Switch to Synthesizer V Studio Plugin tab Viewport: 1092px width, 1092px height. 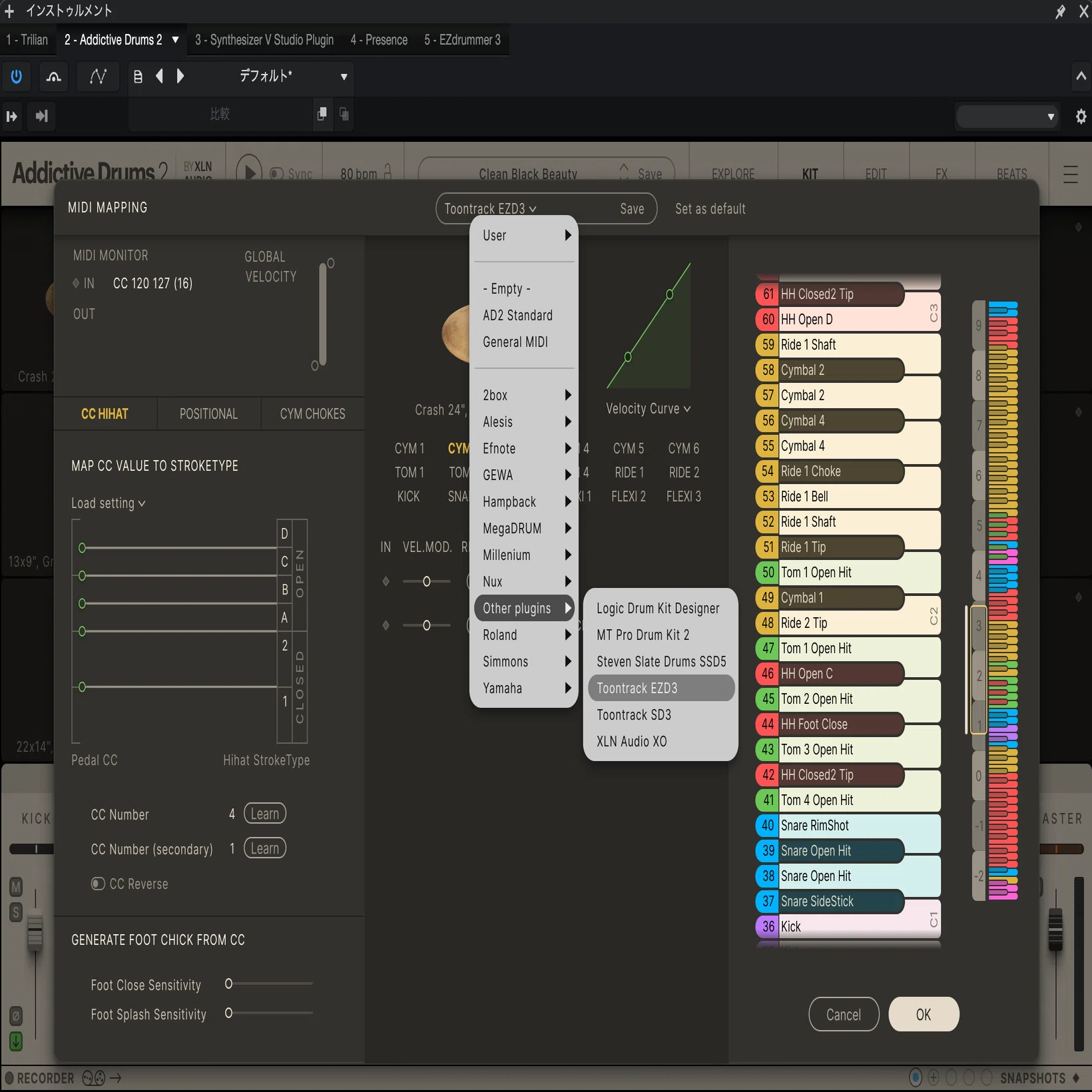pos(264,40)
